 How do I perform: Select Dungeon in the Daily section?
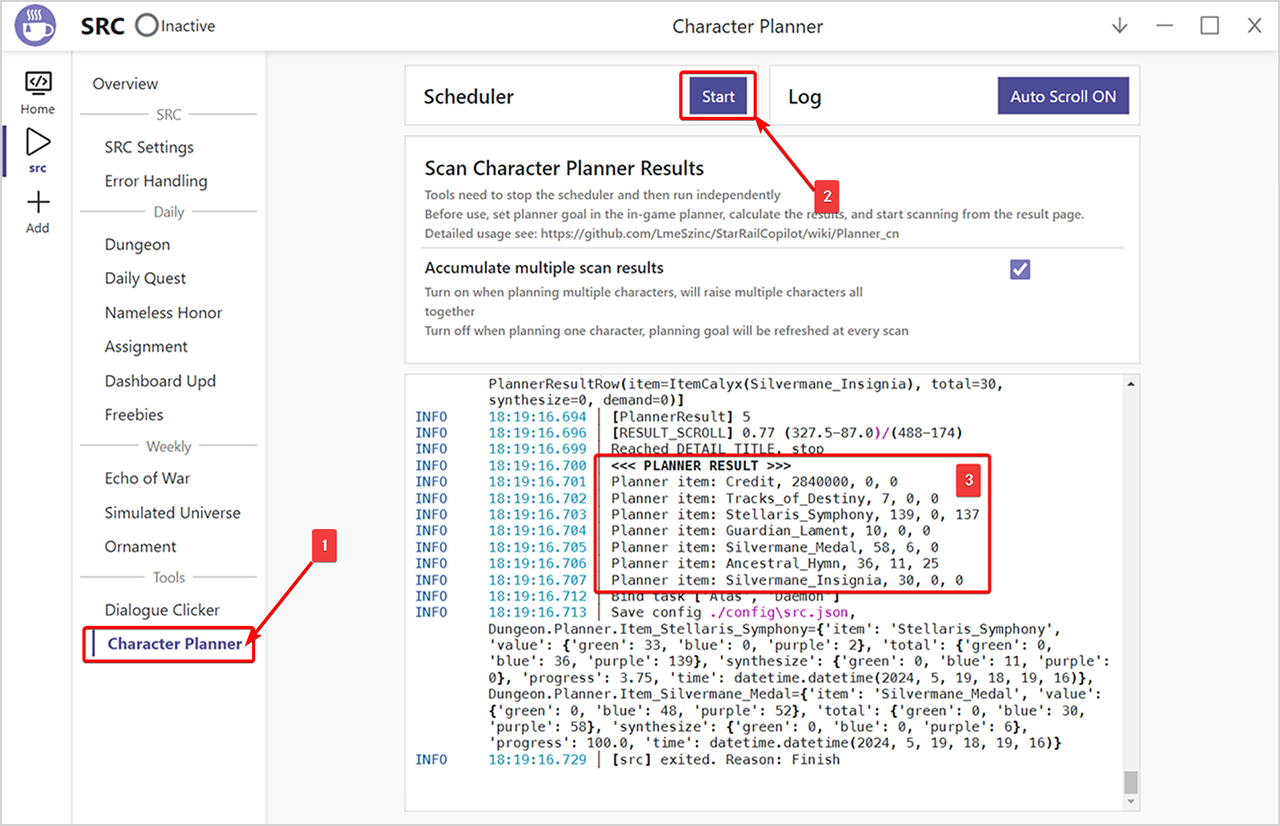137,245
